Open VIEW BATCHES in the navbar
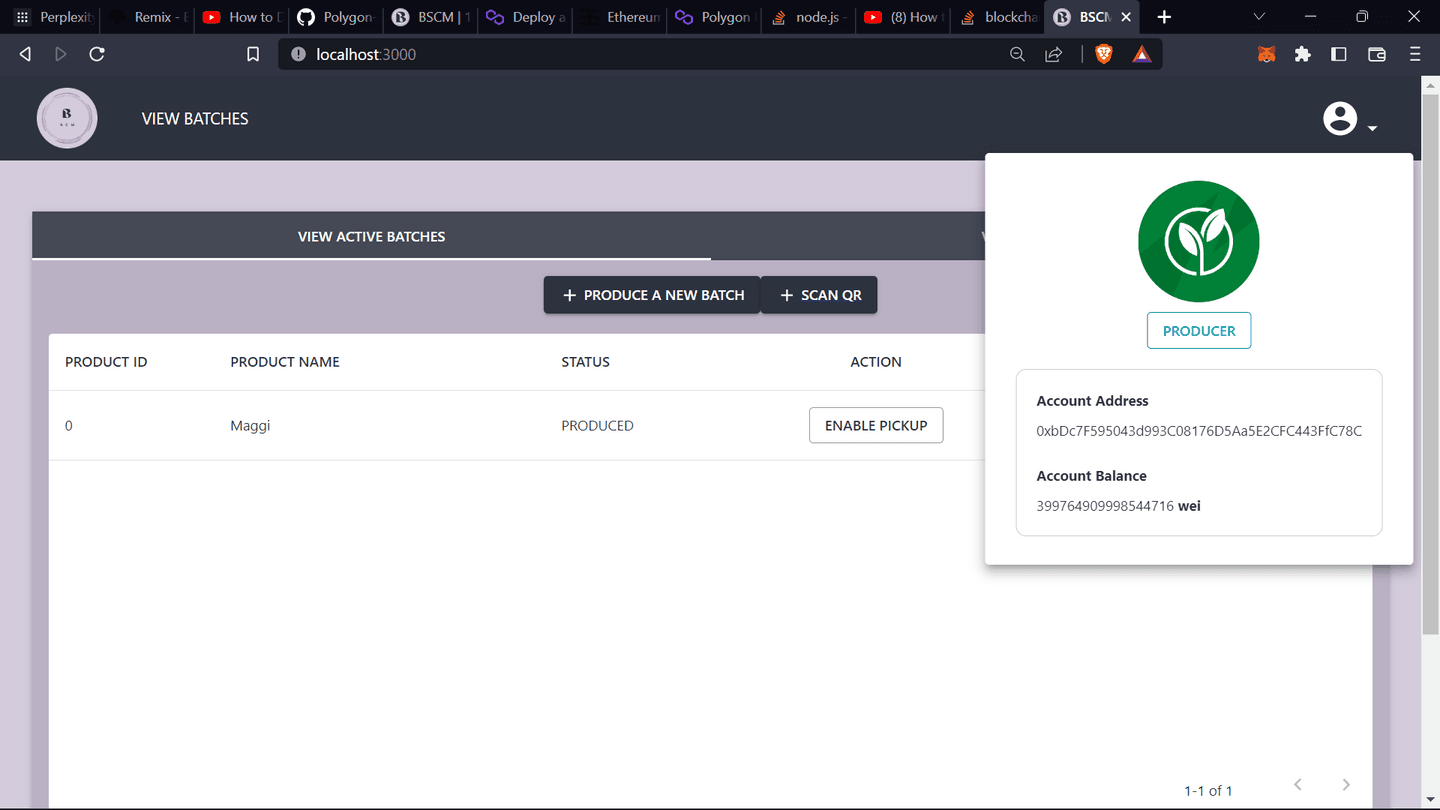 pyautogui.click(x=195, y=118)
